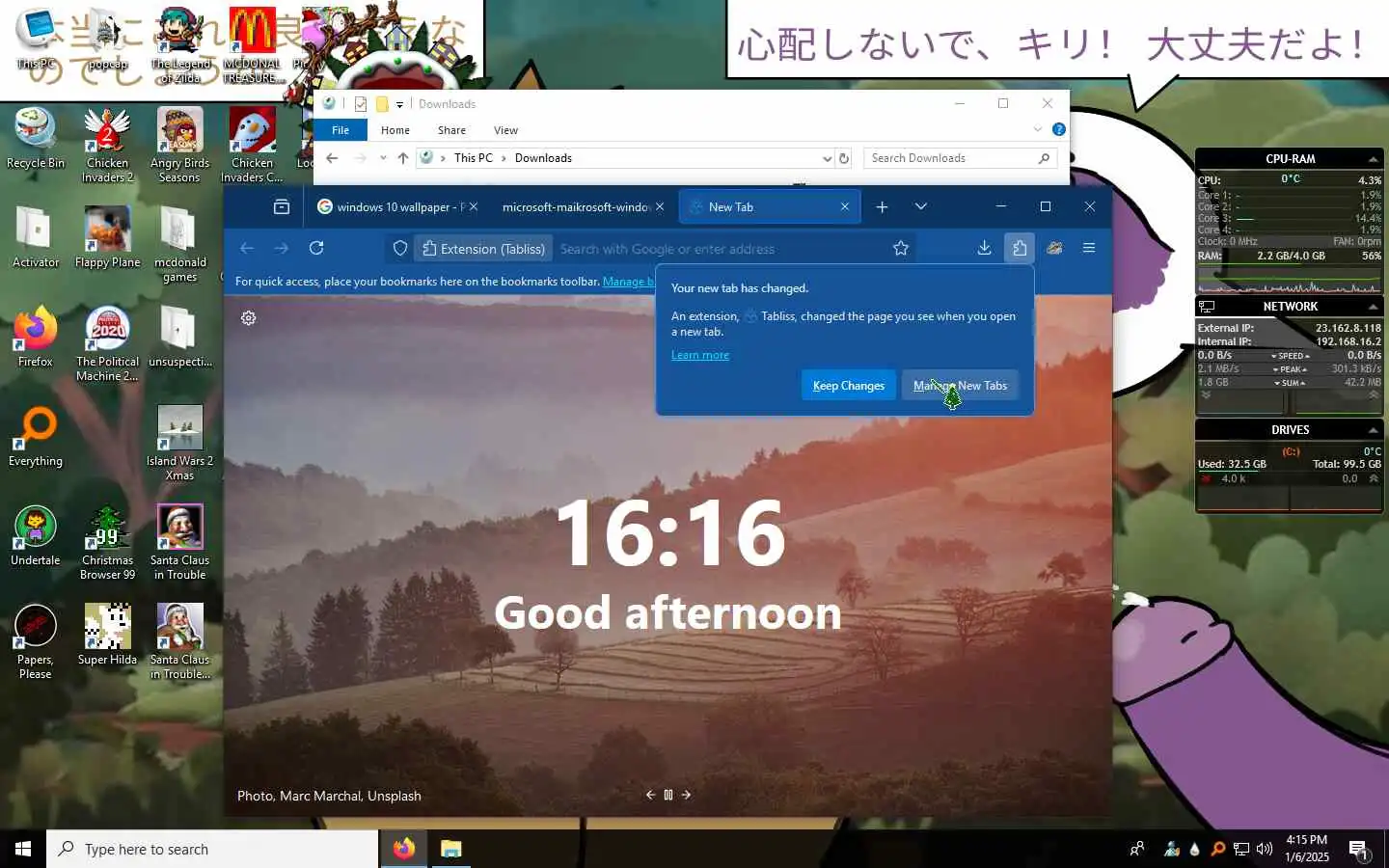Open Recycle Bin desktop icon
1389x868 pixels.
(36, 138)
